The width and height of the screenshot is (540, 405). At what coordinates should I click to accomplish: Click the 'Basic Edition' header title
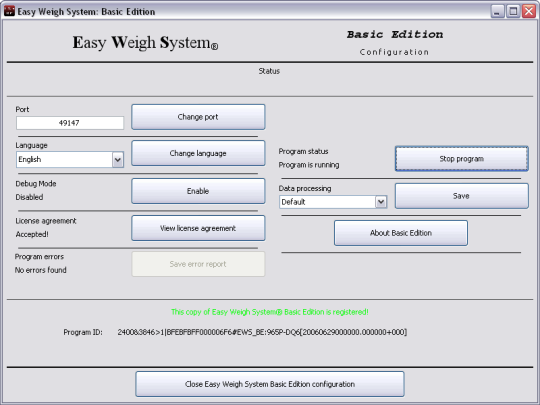tap(395, 34)
